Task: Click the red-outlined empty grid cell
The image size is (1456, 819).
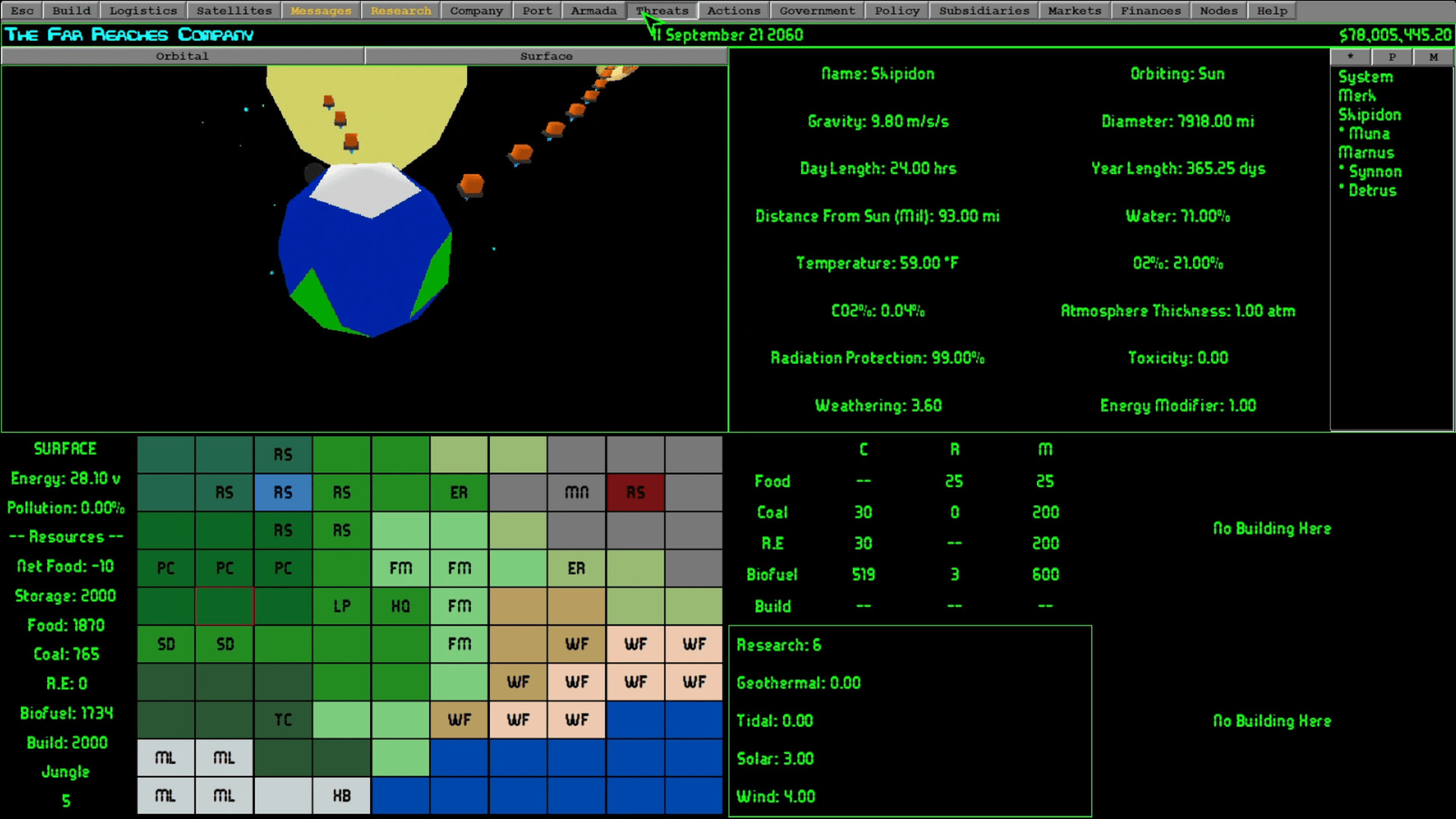Action: pyautogui.click(x=224, y=606)
